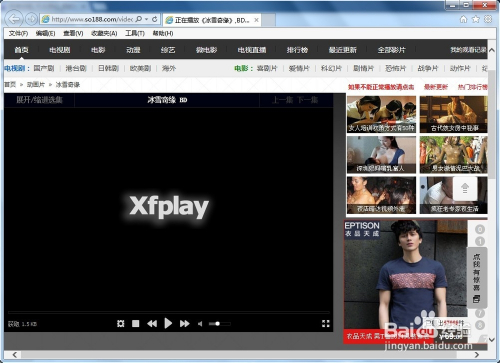Refresh the page with the reload icon

click(155, 19)
